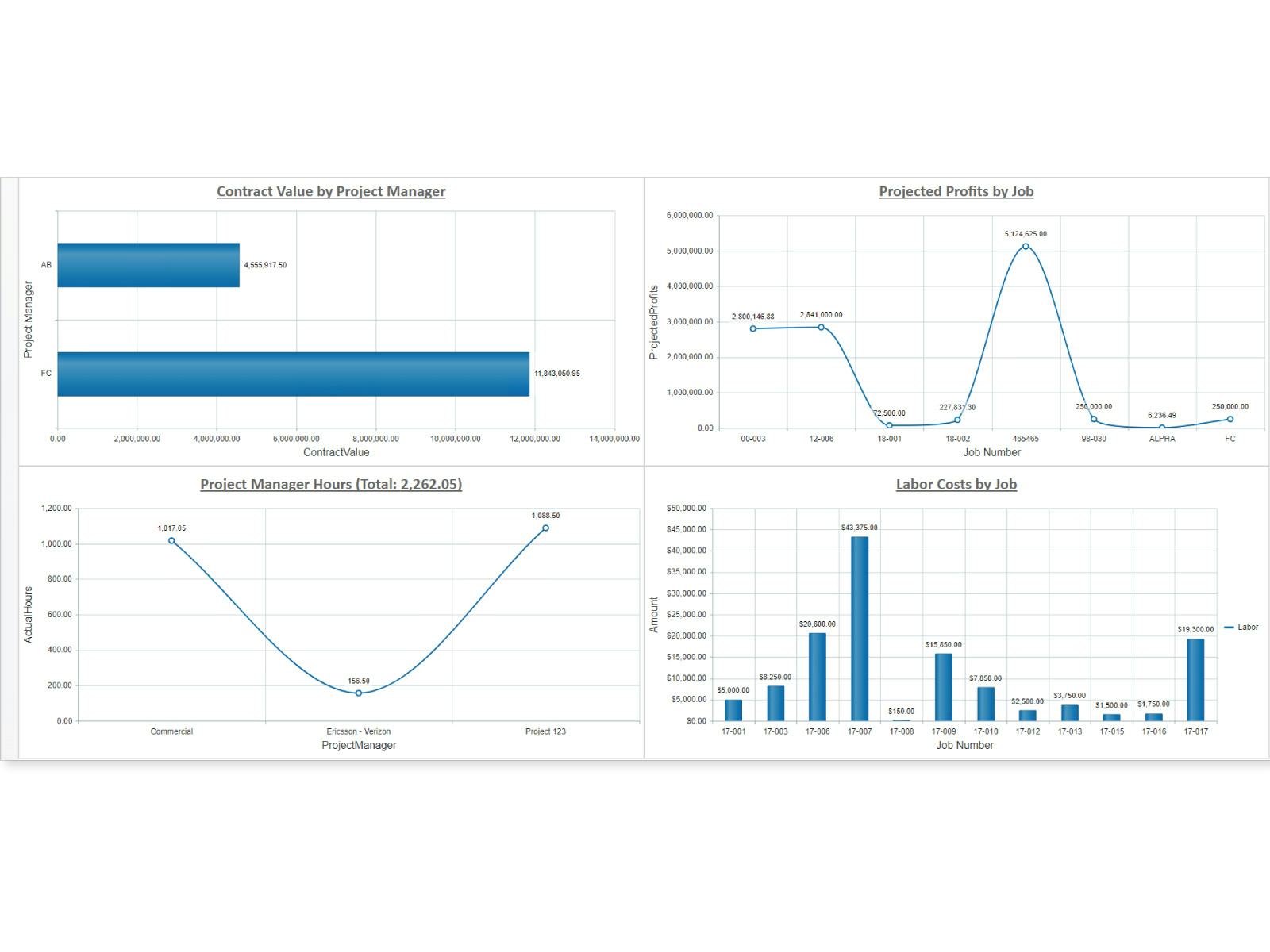The image size is (1270, 952).
Task: Select the 18-002 projected profits data point
Action: (x=957, y=420)
